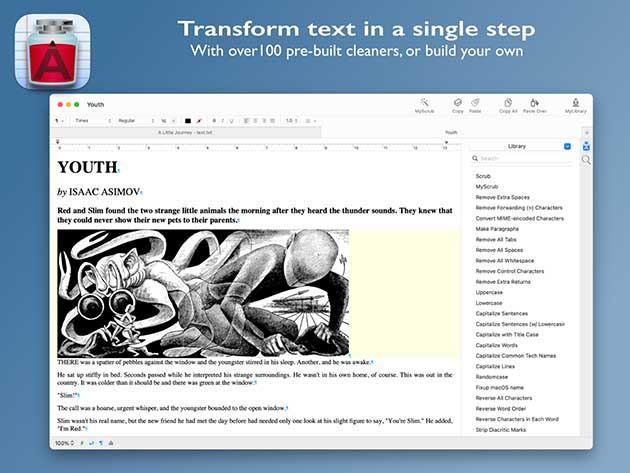Toggle italic formatting

(223, 121)
